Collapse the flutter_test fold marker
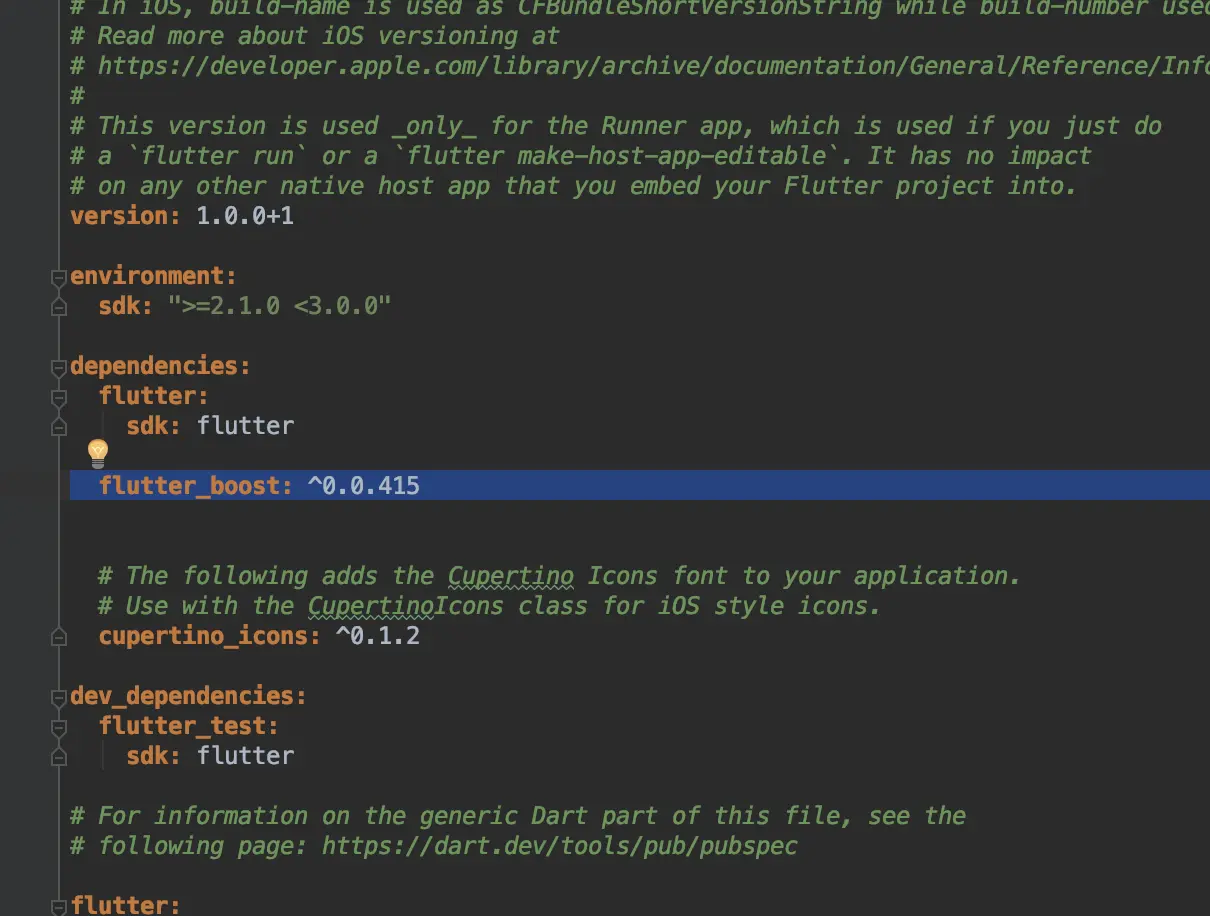Viewport: 1210px width, 916px height. (60, 727)
